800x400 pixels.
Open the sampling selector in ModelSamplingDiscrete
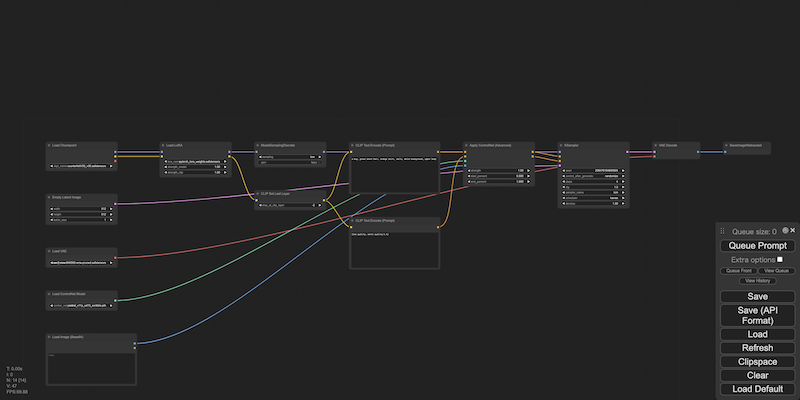point(290,157)
